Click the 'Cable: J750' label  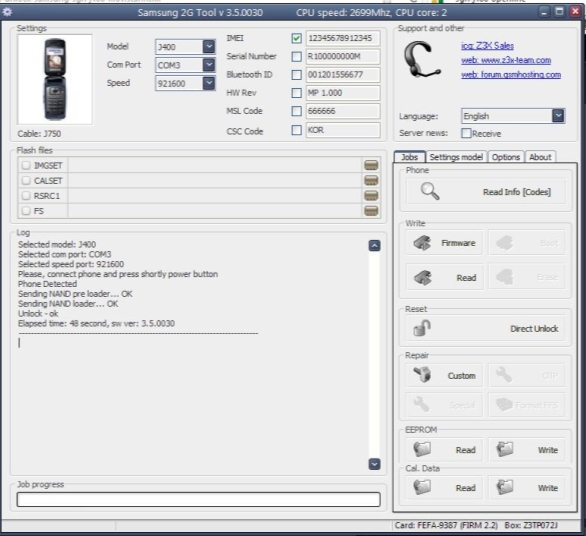[39, 134]
